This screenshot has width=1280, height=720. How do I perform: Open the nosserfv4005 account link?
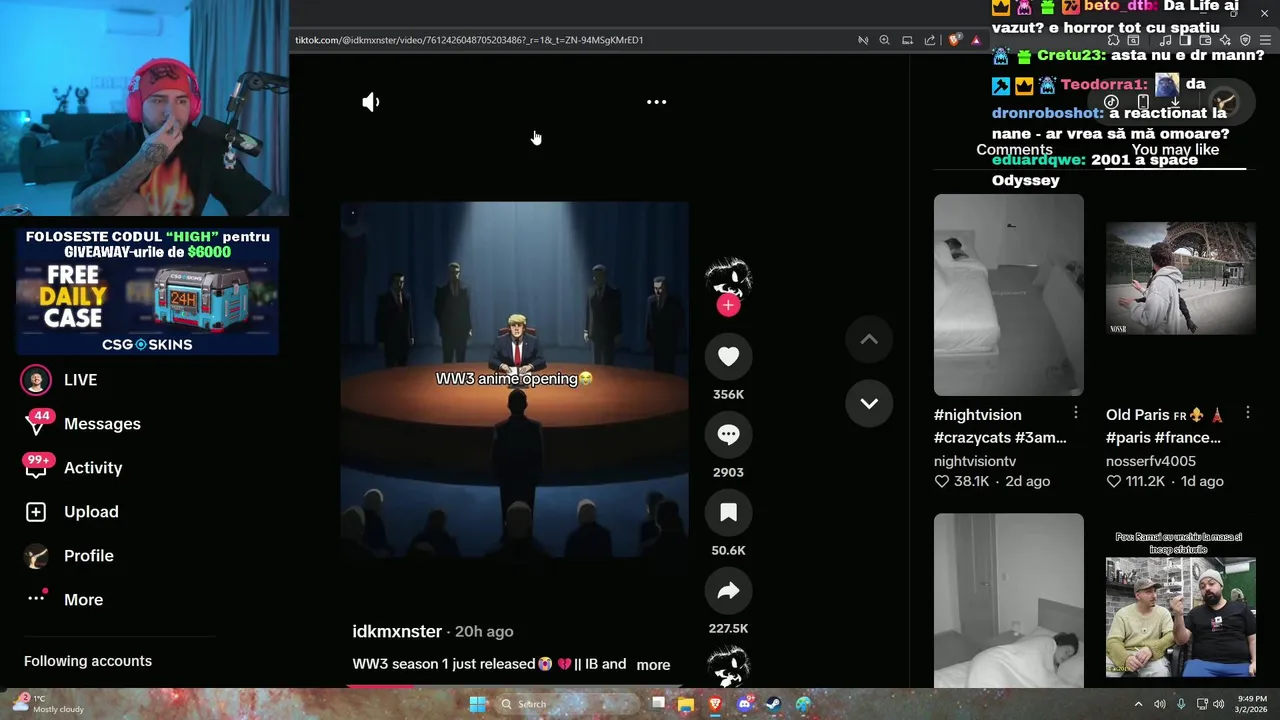[x=1151, y=461]
